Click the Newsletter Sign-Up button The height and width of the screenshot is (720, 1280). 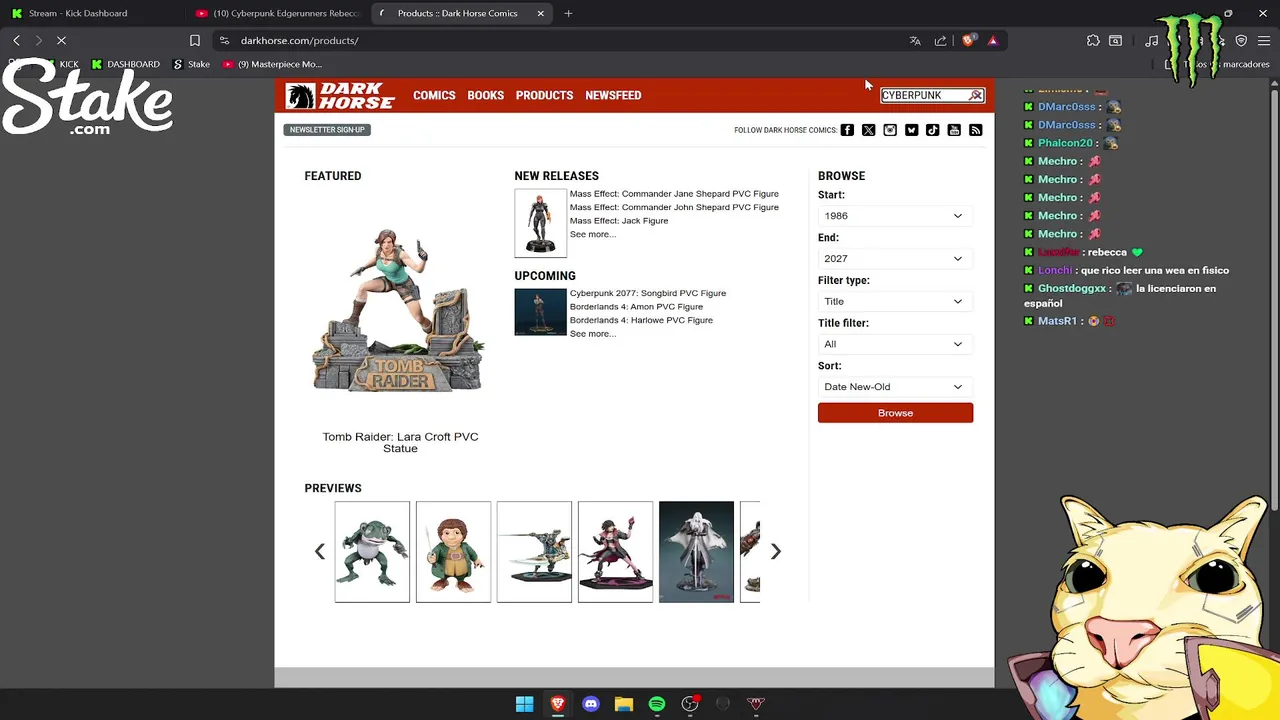(327, 130)
